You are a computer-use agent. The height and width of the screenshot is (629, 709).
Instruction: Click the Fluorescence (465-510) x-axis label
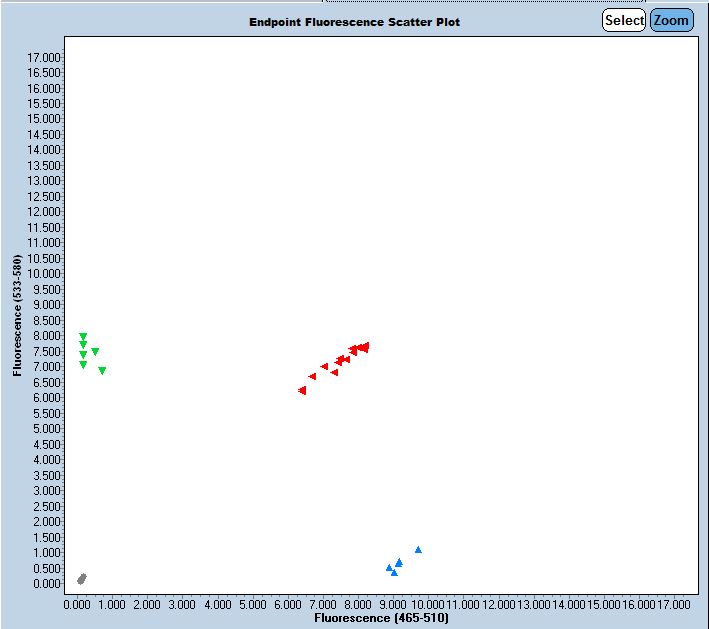pyautogui.click(x=381, y=619)
